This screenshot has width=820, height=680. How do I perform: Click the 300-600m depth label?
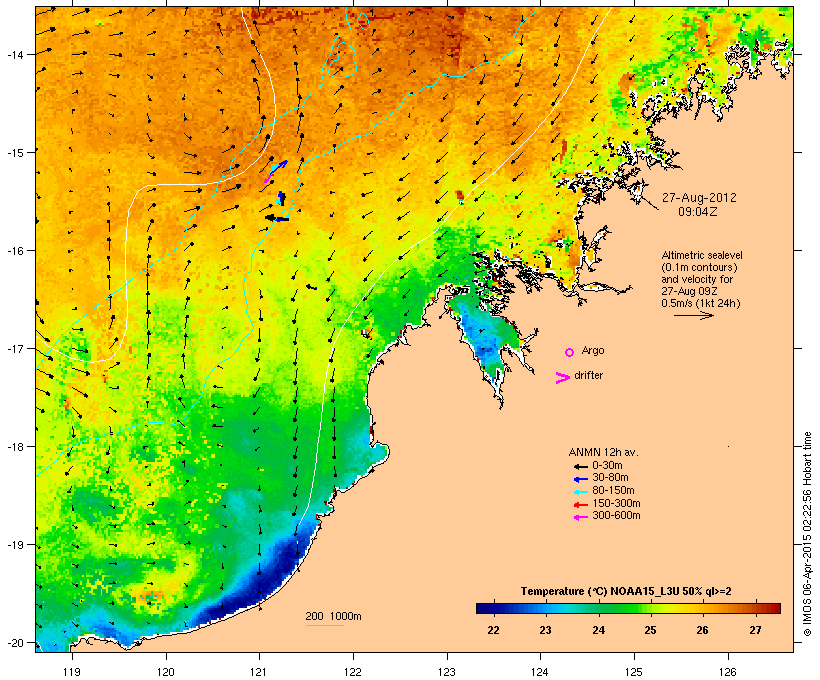[616, 516]
